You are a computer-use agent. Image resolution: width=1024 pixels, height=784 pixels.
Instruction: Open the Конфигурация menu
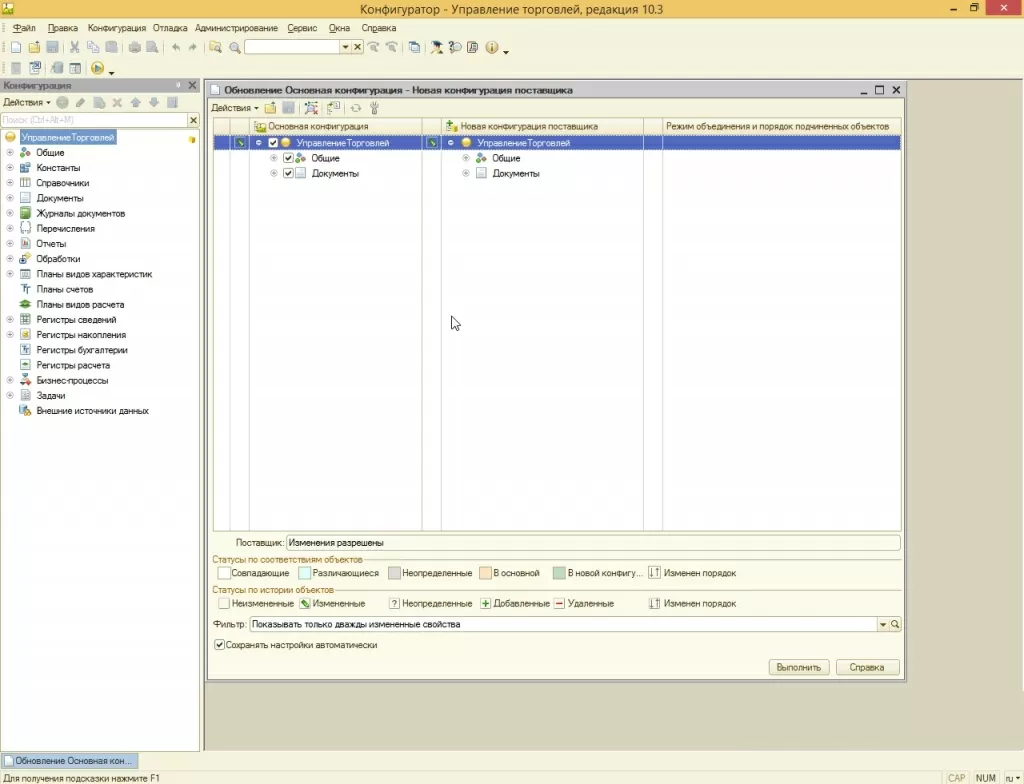(x=116, y=28)
